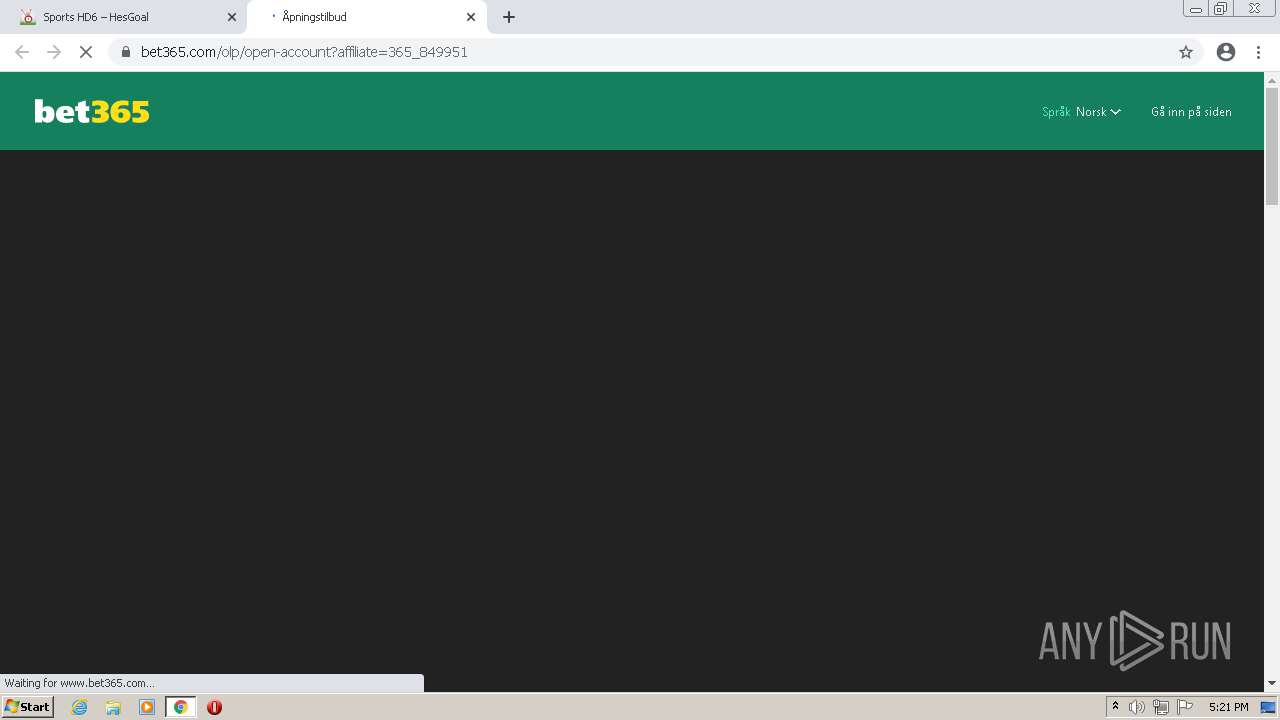Switch to the Åpningstilbud tab
Image resolution: width=1280 pixels, height=720 pixels.
366,17
